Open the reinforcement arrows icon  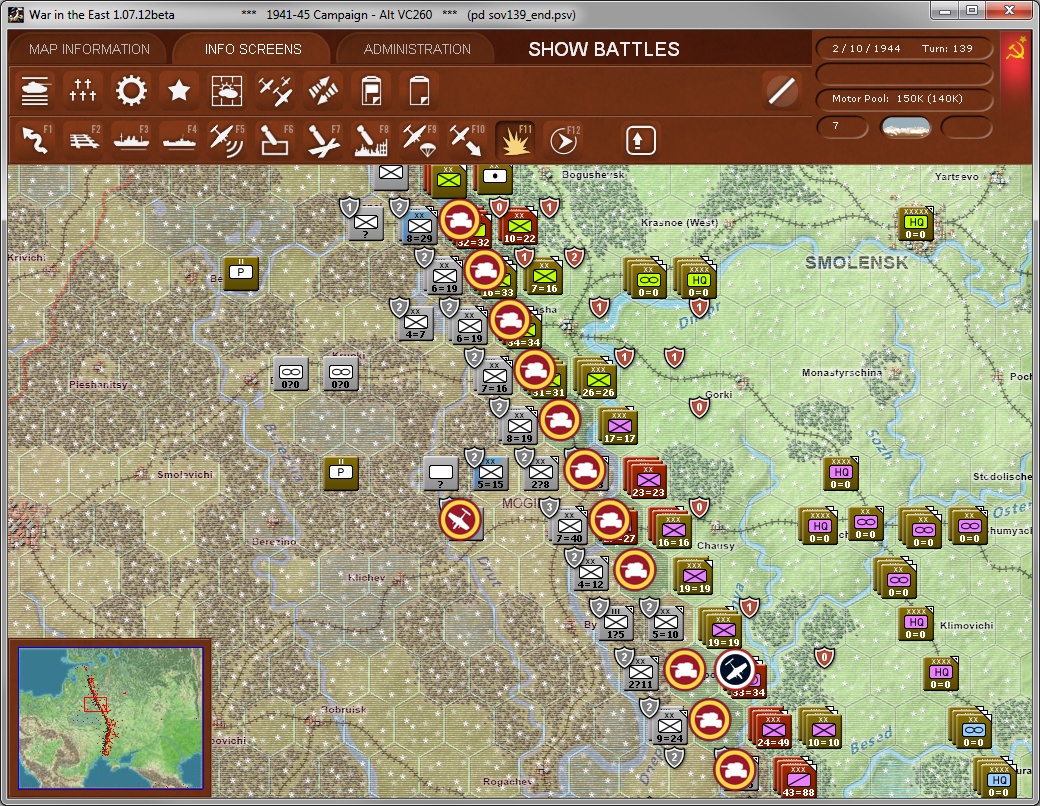(x=323, y=91)
